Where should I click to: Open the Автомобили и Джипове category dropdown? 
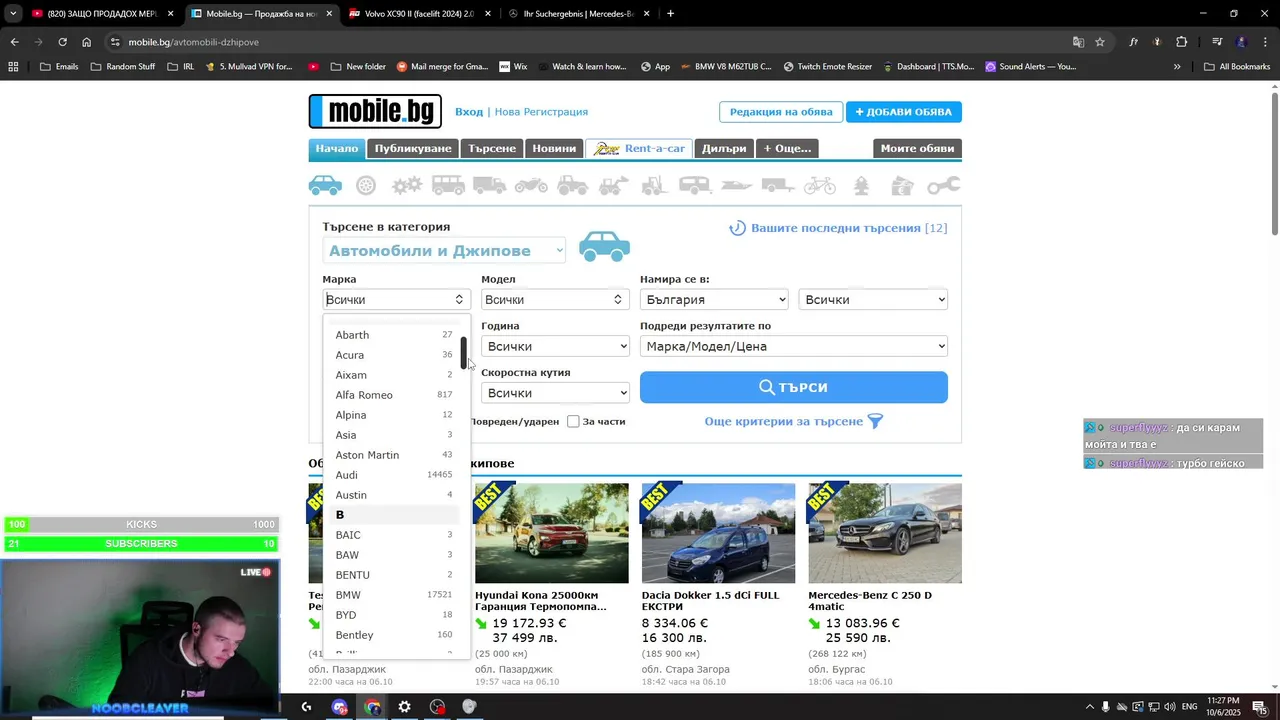click(445, 251)
